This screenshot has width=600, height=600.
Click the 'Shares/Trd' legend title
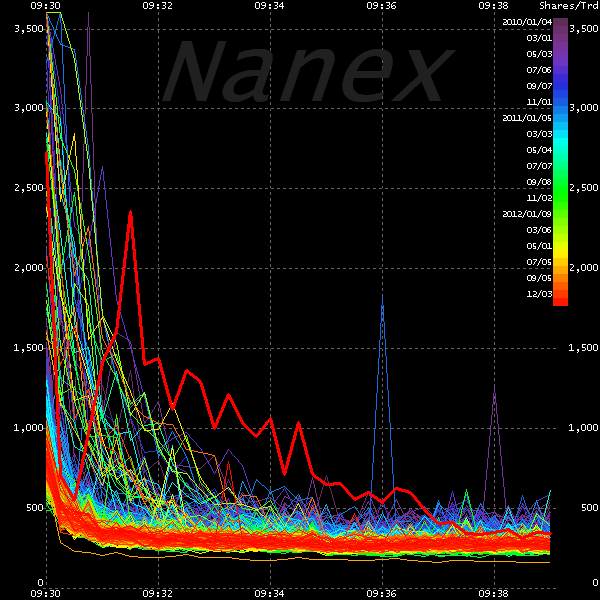click(569, 5)
